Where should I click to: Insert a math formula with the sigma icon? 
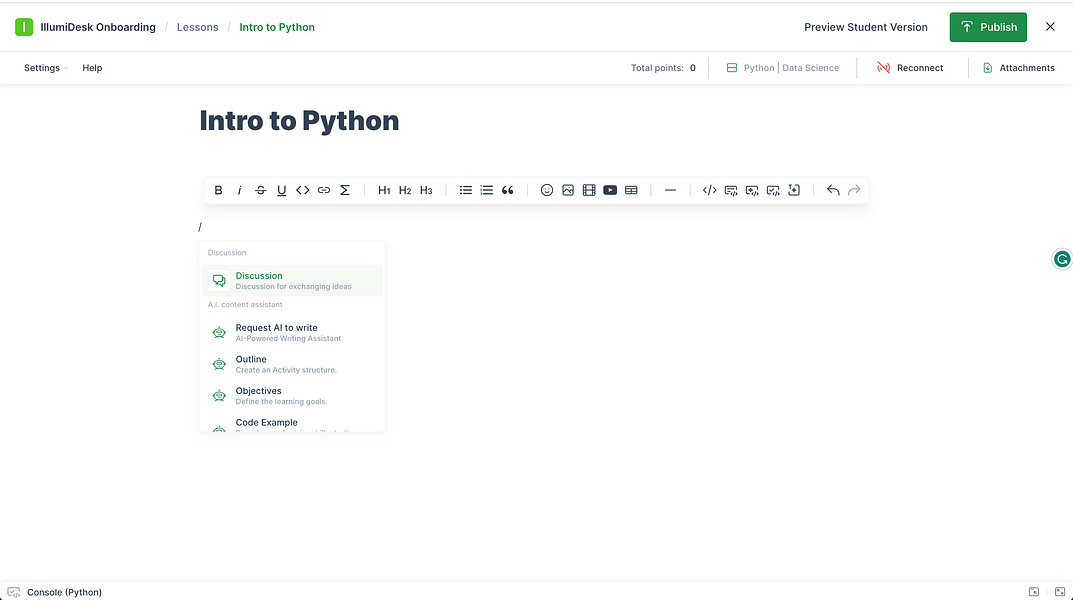(345, 190)
